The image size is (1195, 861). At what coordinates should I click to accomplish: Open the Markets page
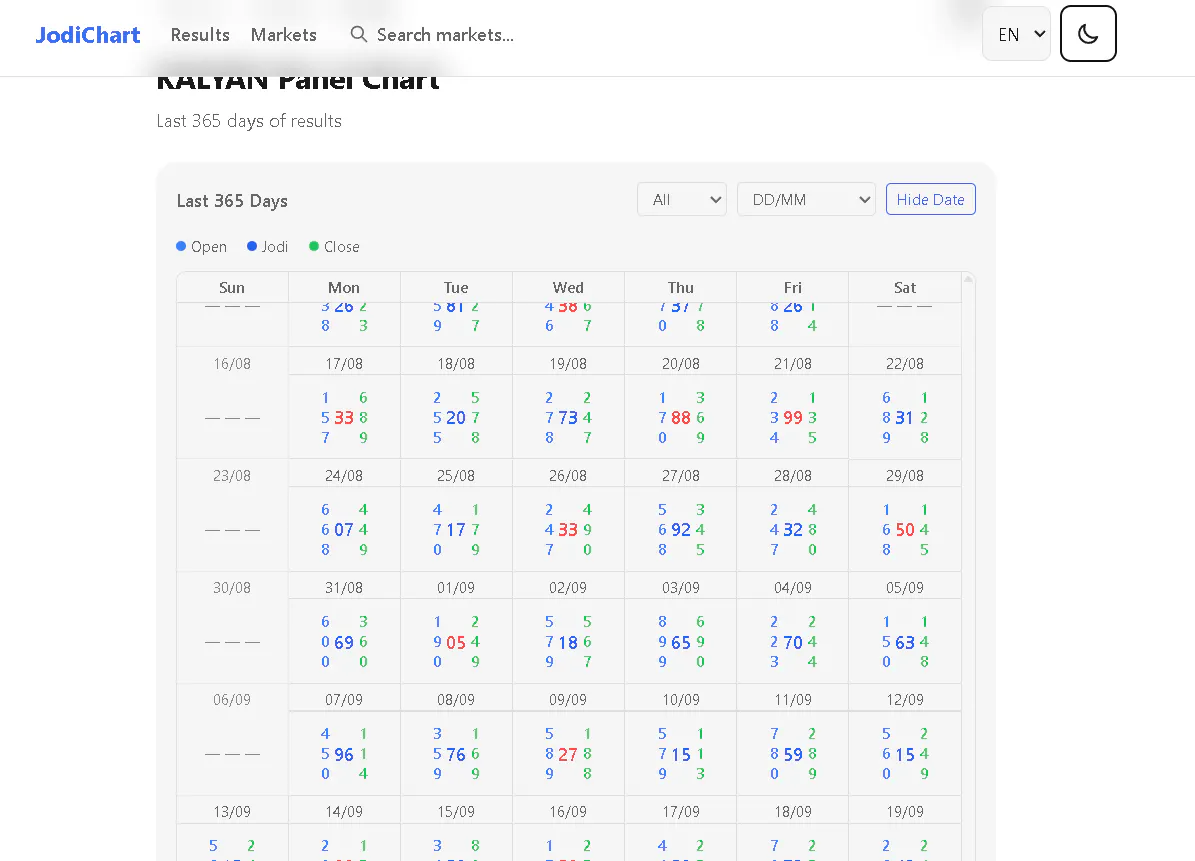284,35
